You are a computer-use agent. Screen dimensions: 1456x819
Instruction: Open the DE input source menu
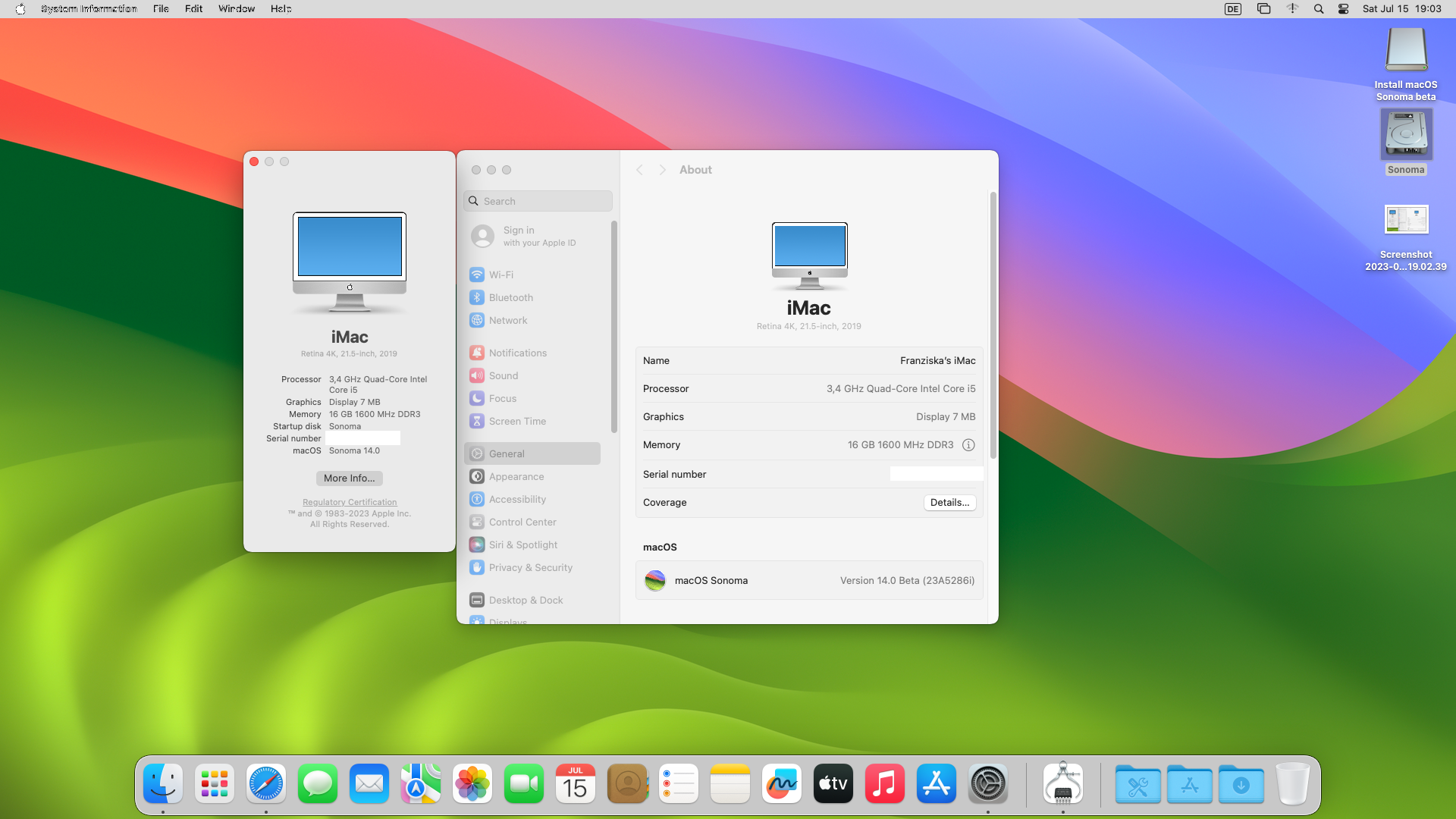coord(1233,8)
